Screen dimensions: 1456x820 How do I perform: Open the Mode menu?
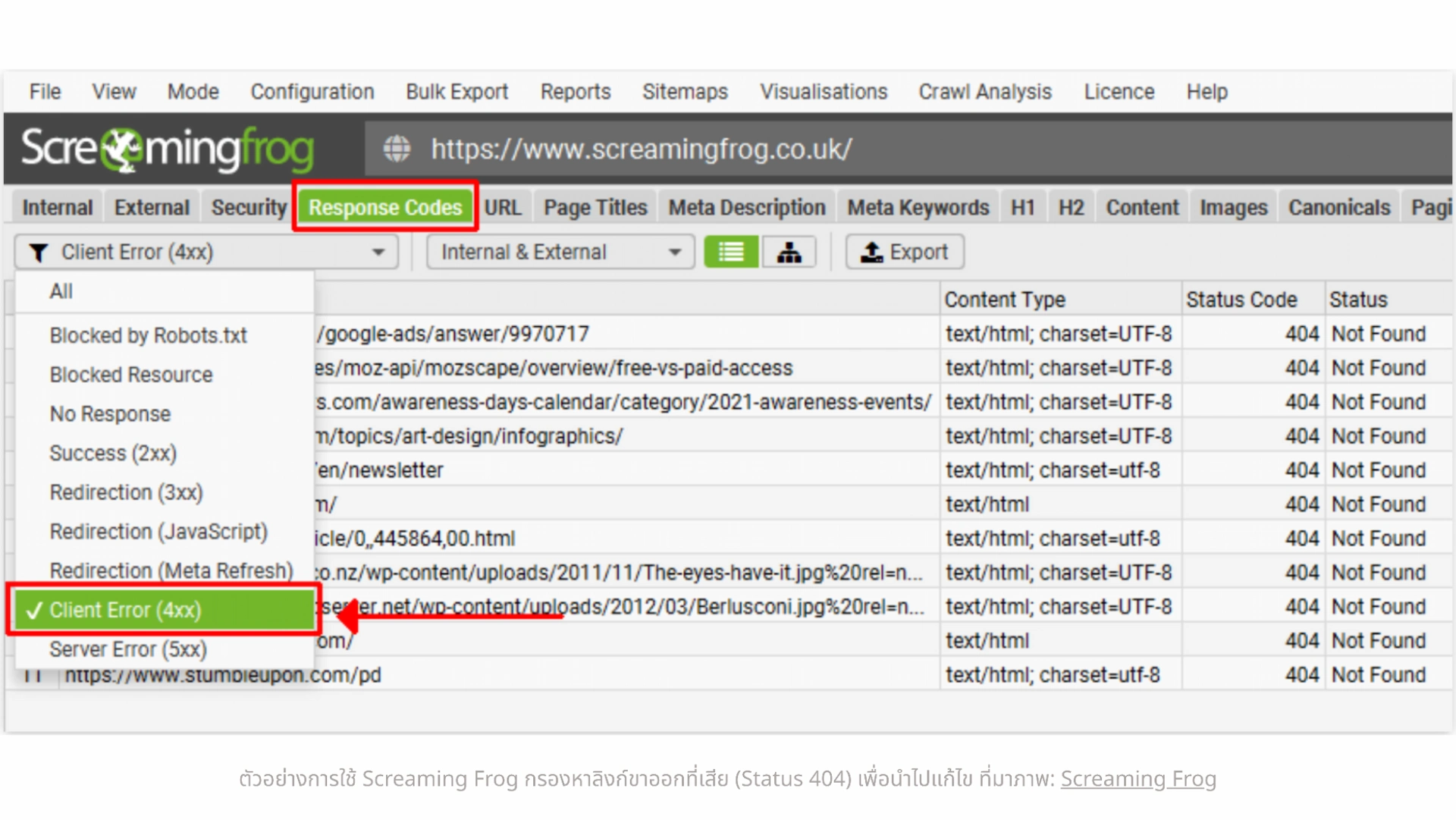click(x=193, y=92)
